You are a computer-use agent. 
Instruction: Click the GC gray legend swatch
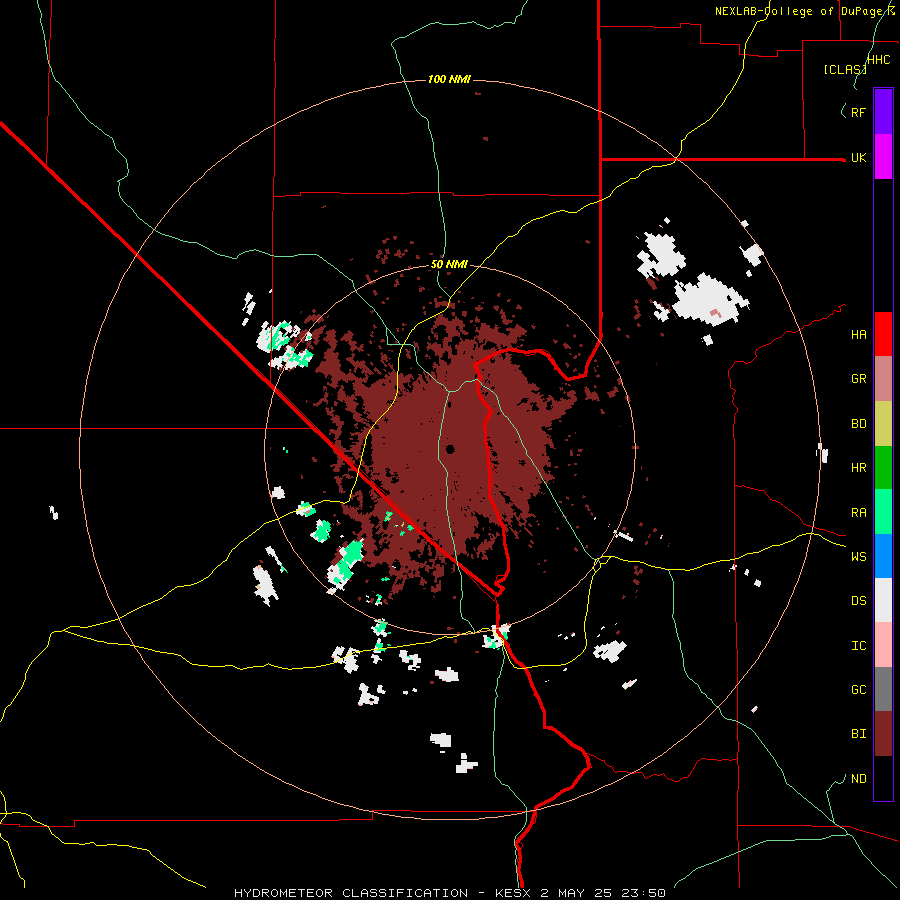pos(883,689)
